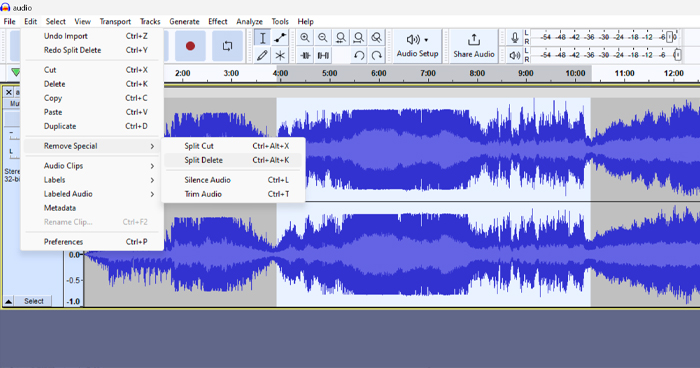
Task: Click the Zoom In magnifier icon
Action: [305, 38]
